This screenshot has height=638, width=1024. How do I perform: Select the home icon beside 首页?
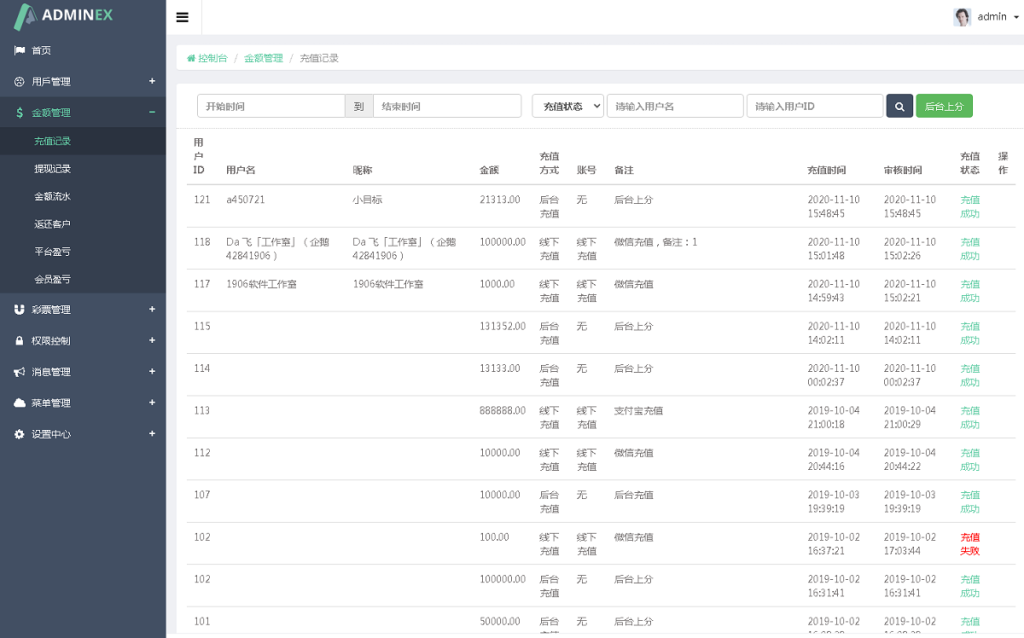[x=17, y=49]
